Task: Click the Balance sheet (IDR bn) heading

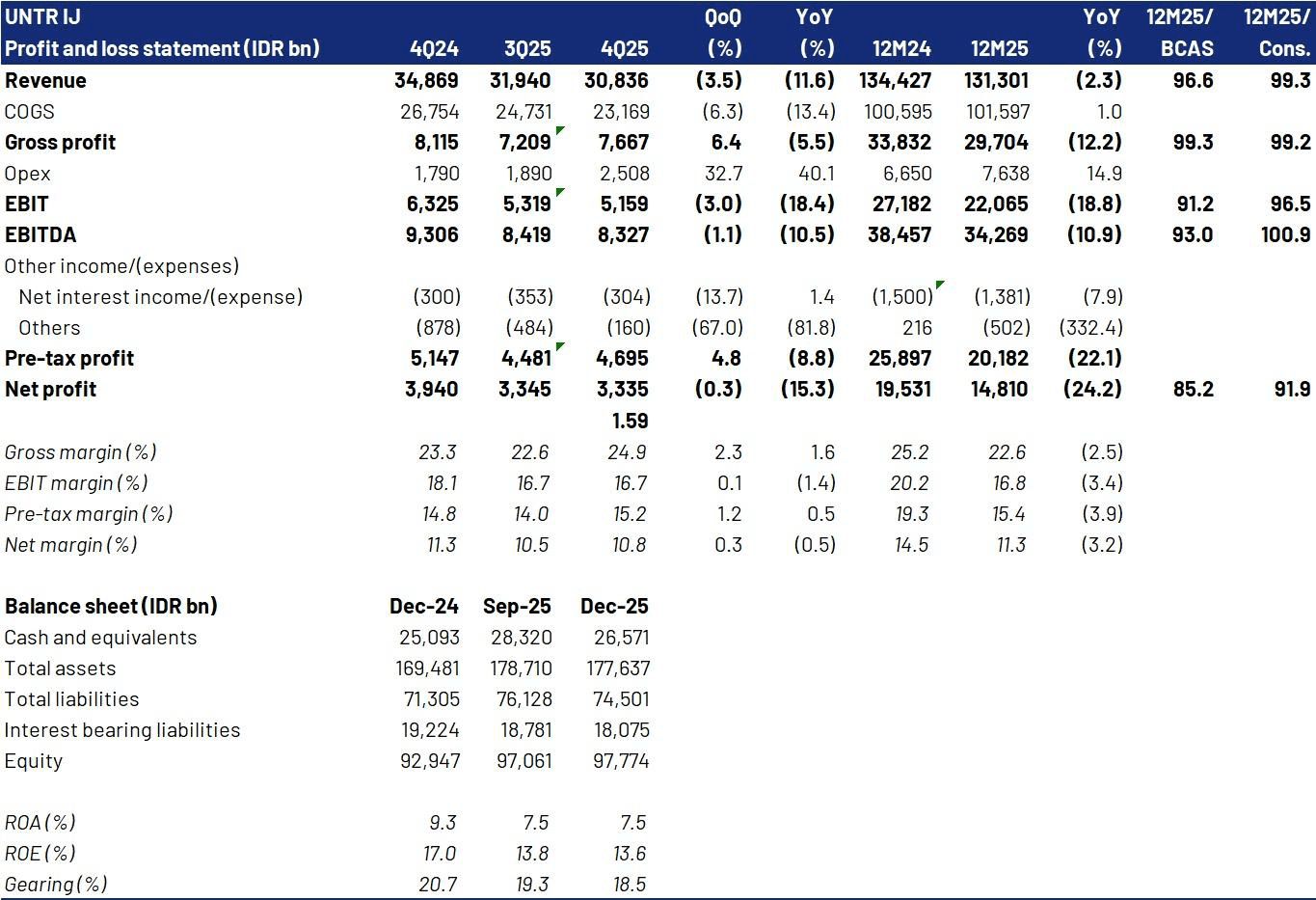Action: click(x=111, y=607)
